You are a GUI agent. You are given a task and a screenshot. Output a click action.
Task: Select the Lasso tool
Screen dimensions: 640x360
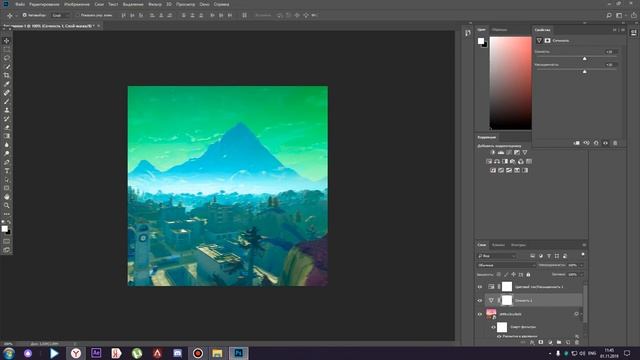[x=7, y=58]
